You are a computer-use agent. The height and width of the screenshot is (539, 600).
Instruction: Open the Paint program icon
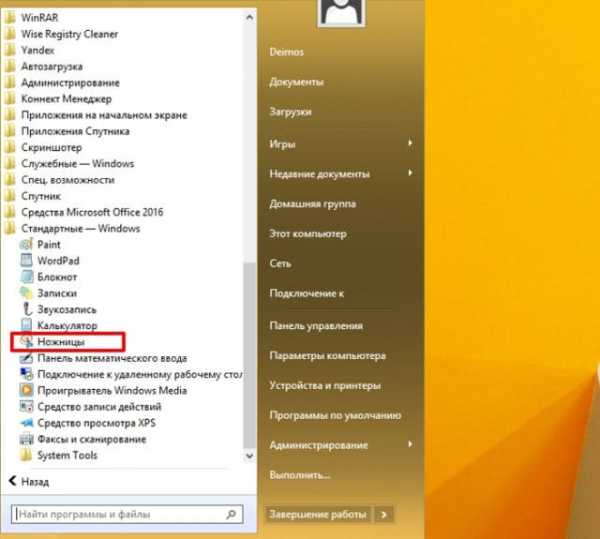[x=26, y=244]
